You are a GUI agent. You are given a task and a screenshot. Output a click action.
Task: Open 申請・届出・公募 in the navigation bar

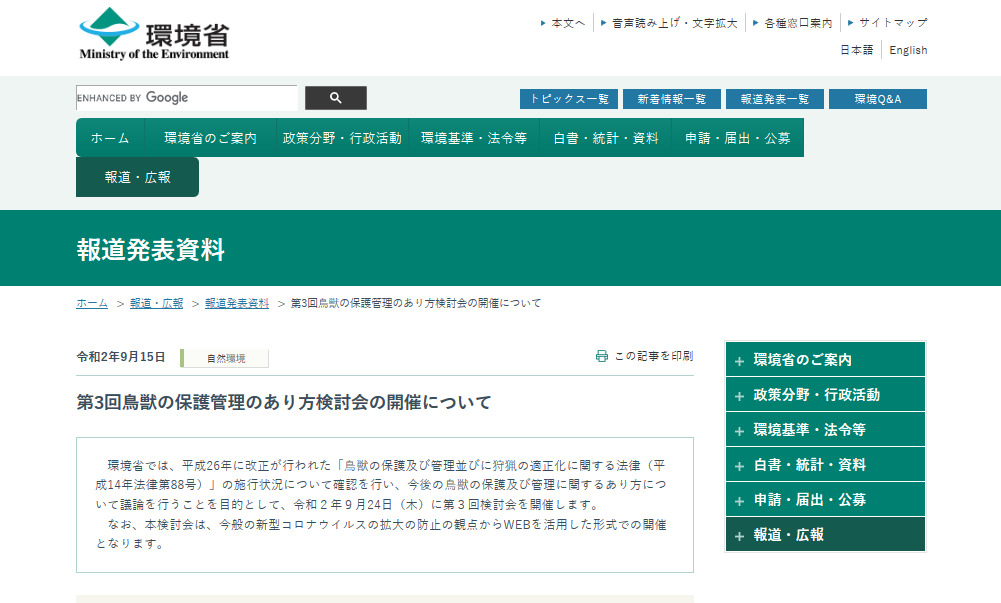tap(737, 138)
